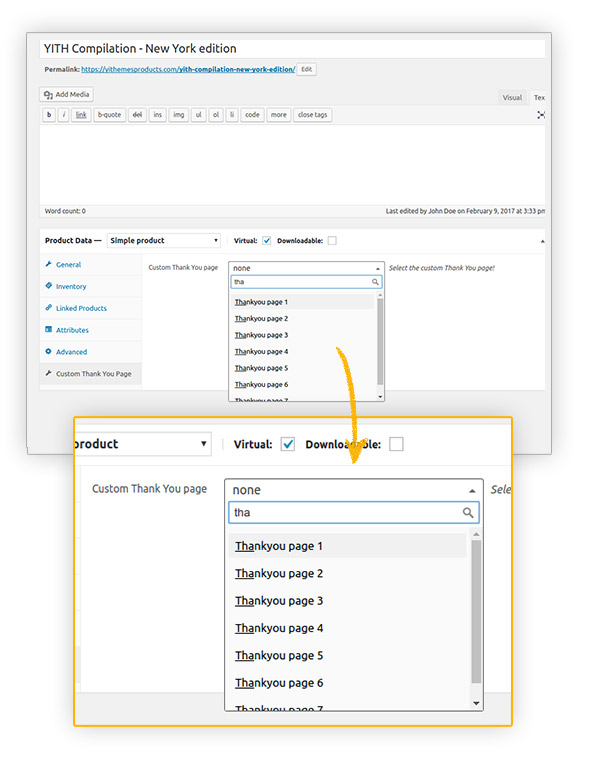This screenshot has height=765, width=600.
Task: Click the Attributes tab table icon
Action: coord(49,329)
